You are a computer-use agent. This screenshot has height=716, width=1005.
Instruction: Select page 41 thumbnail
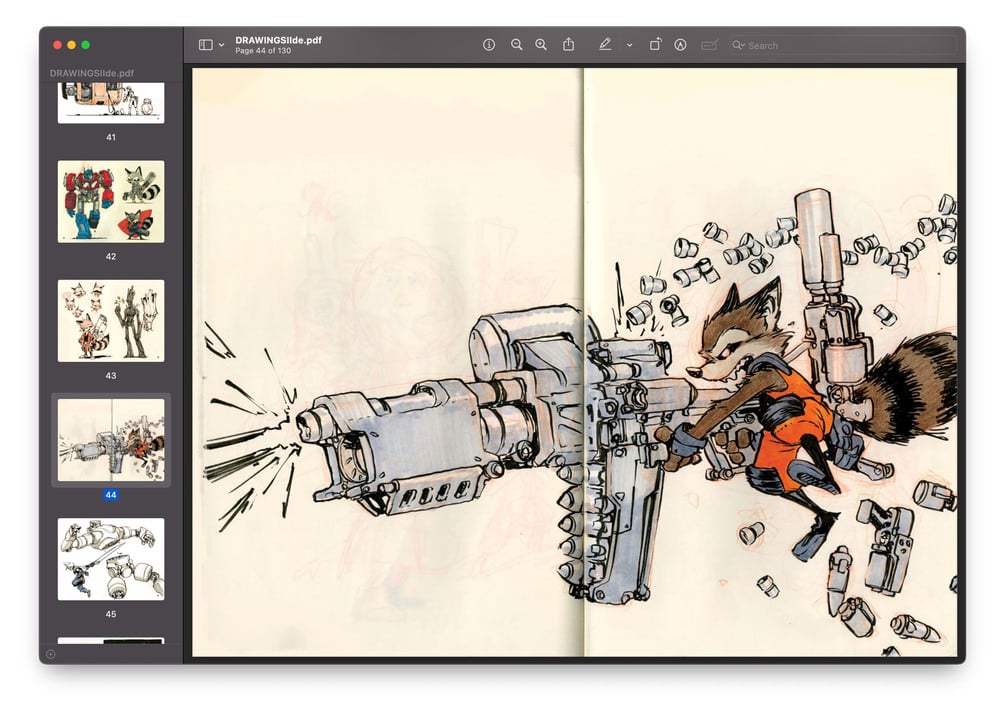[111, 103]
